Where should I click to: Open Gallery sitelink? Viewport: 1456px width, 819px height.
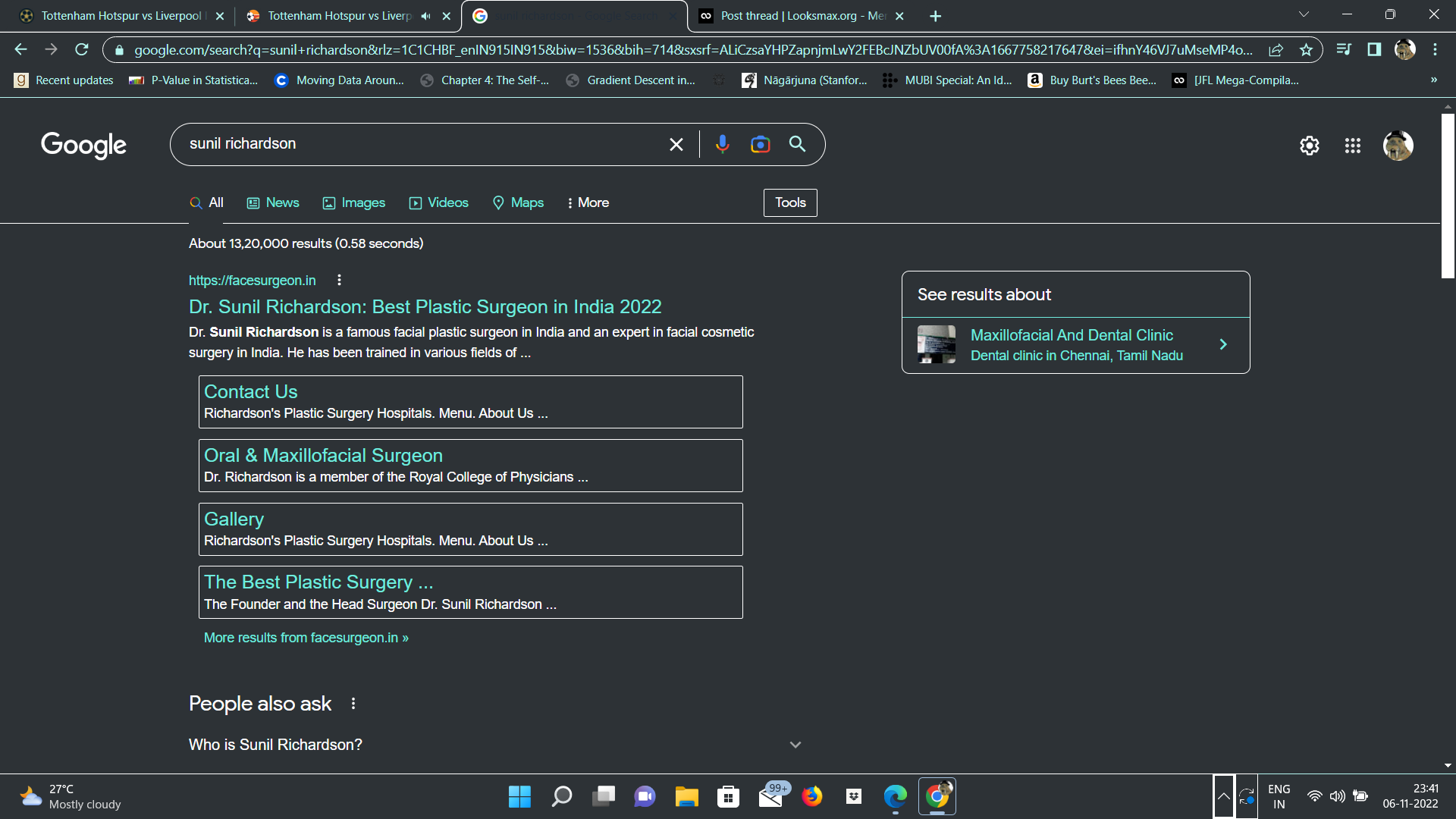click(234, 519)
